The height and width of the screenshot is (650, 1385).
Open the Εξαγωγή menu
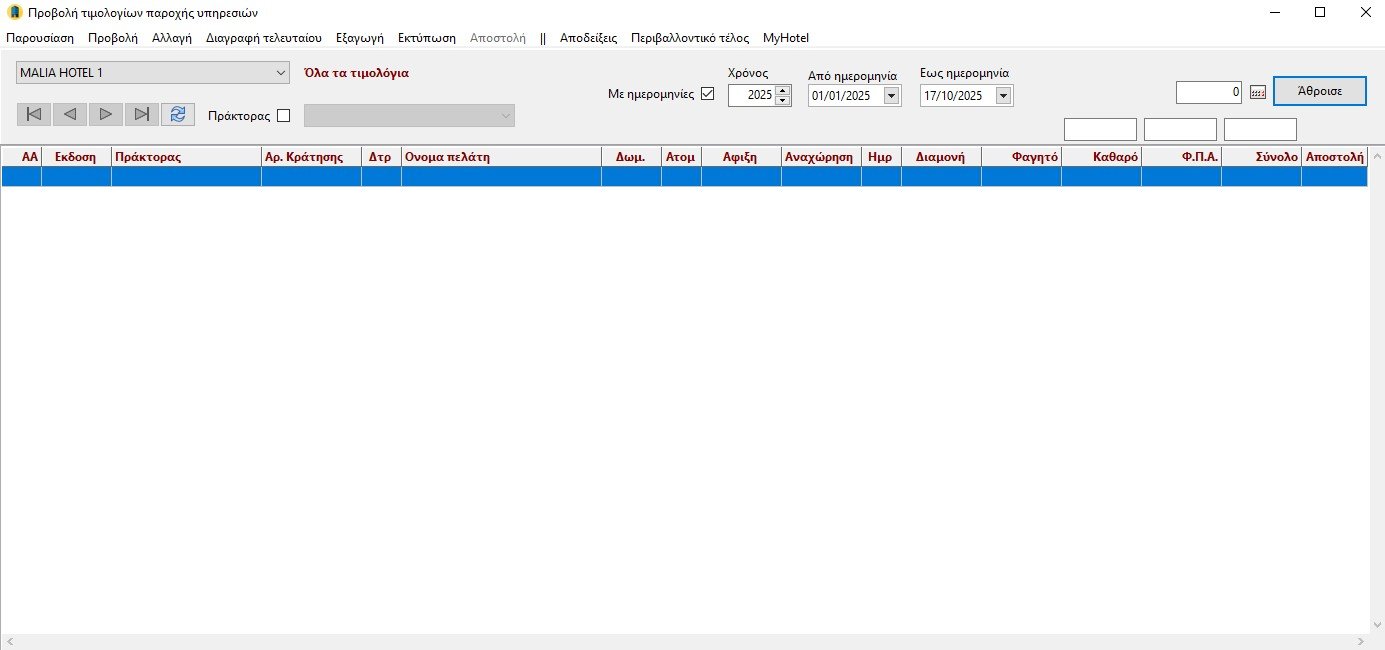(x=359, y=38)
